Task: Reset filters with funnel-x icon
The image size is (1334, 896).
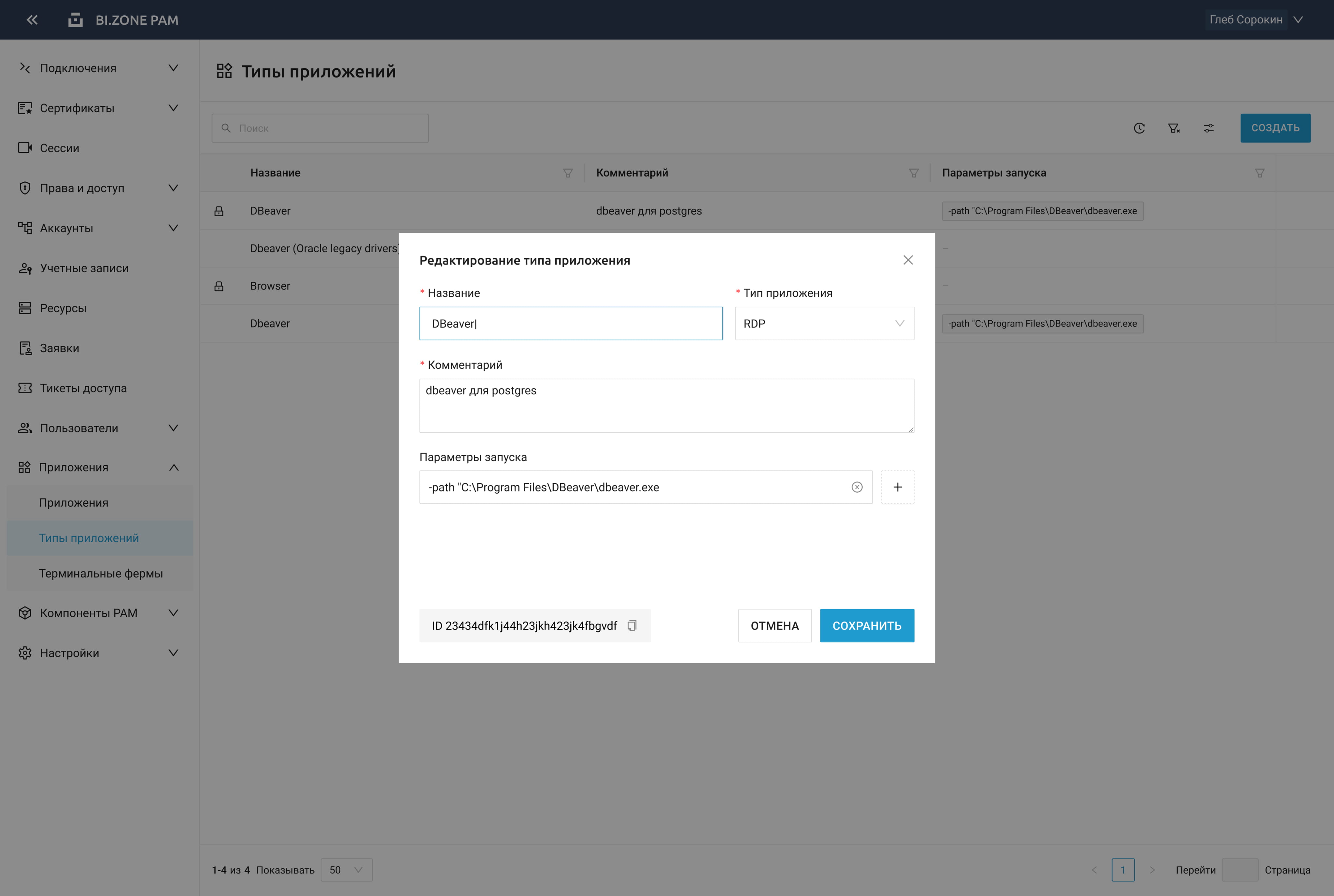Action: point(1173,128)
